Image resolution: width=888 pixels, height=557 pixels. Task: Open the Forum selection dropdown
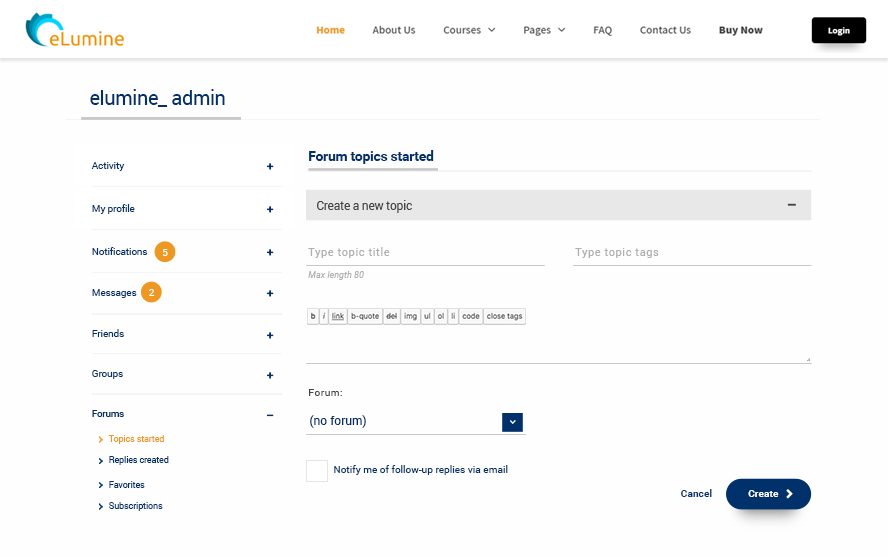click(x=513, y=422)
